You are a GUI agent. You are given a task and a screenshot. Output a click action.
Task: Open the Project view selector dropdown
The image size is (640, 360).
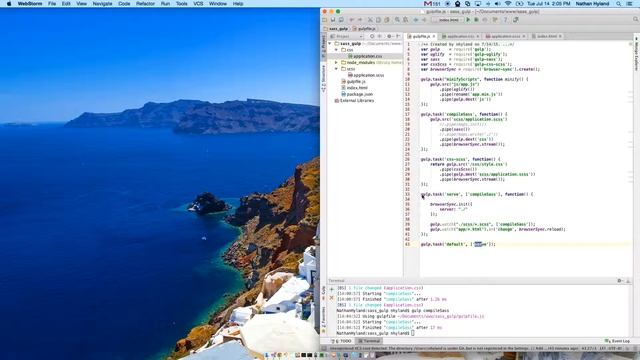click(346, 36)
